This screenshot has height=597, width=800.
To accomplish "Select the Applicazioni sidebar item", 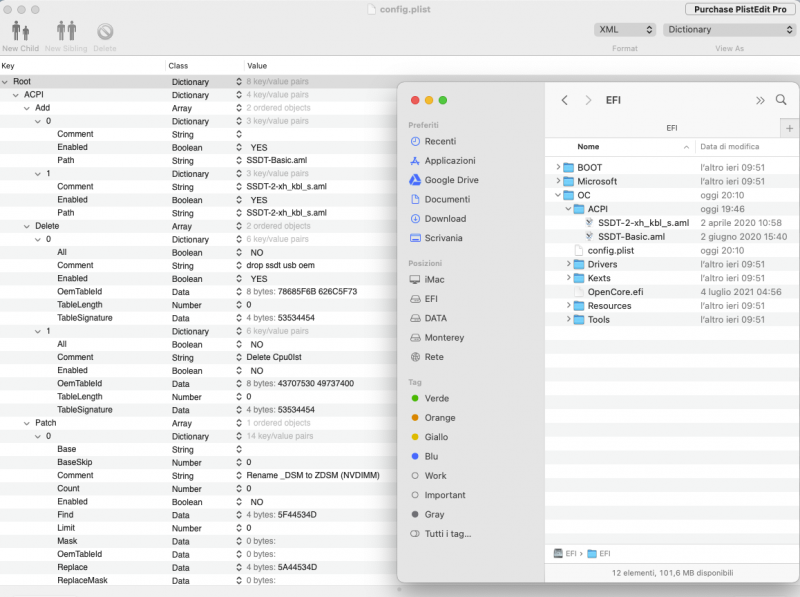I will [x=449, y=161].
